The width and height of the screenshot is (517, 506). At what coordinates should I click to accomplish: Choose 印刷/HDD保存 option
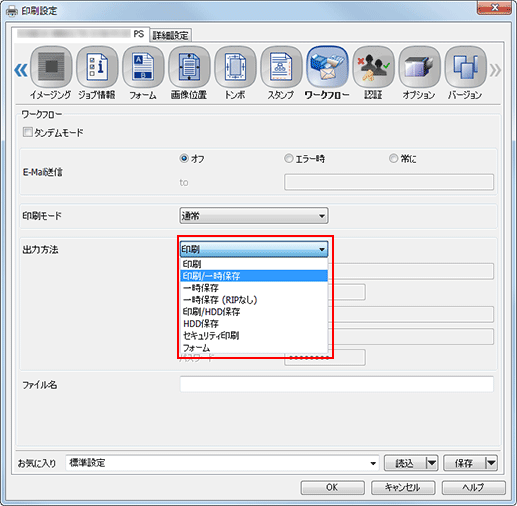[254, 312]
